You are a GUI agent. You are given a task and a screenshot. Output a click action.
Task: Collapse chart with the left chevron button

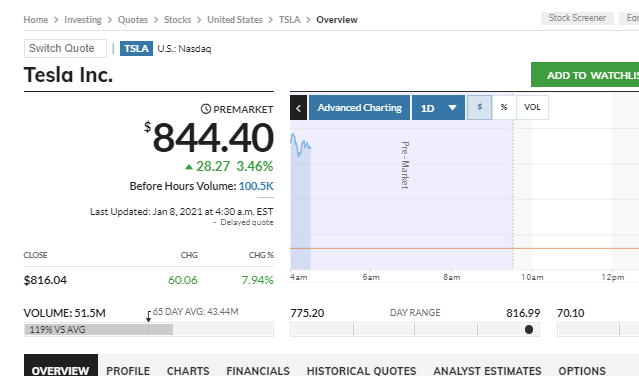(x=298, y=108)
